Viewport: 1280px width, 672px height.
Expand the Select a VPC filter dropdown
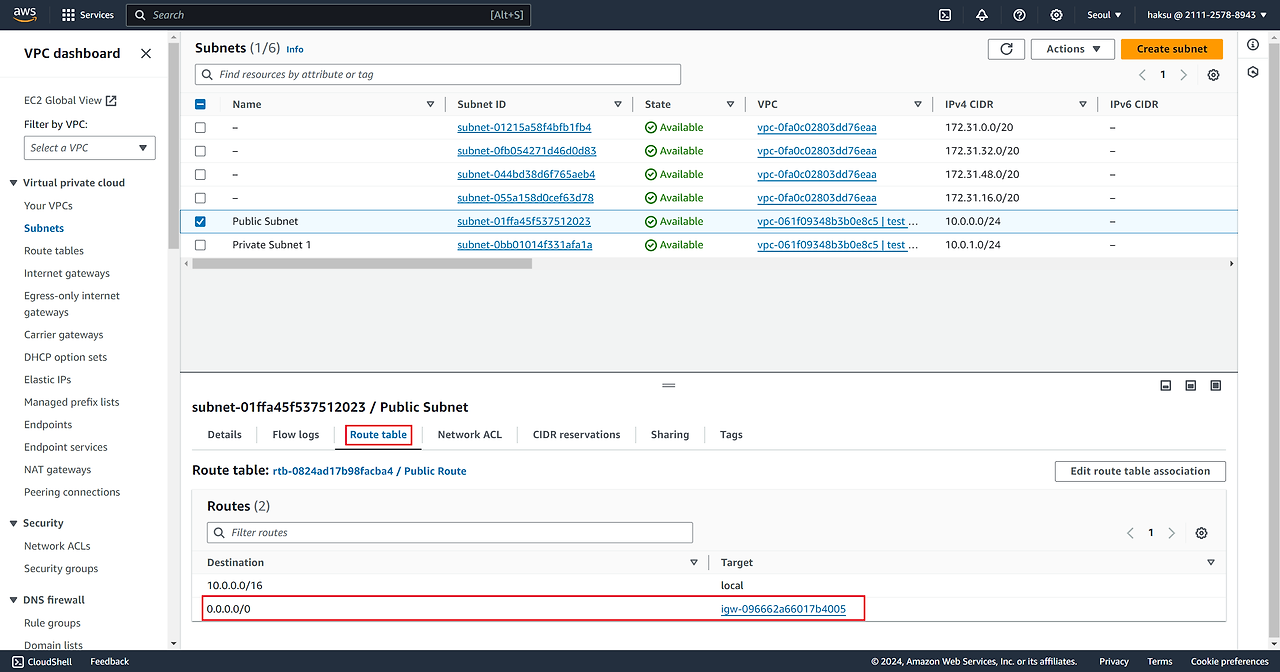[89, 148]
